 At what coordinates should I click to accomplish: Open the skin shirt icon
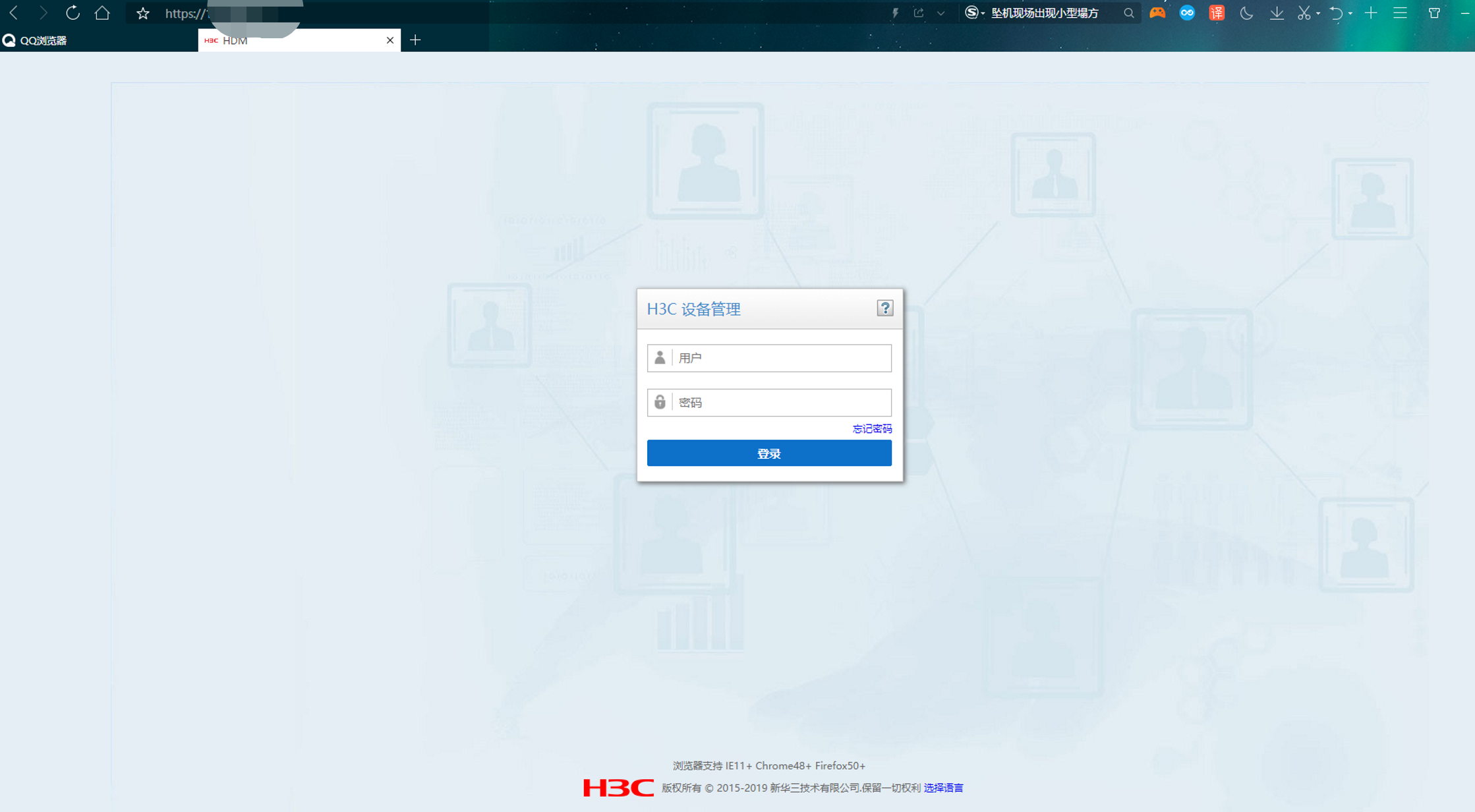[x=1434, y=13]
